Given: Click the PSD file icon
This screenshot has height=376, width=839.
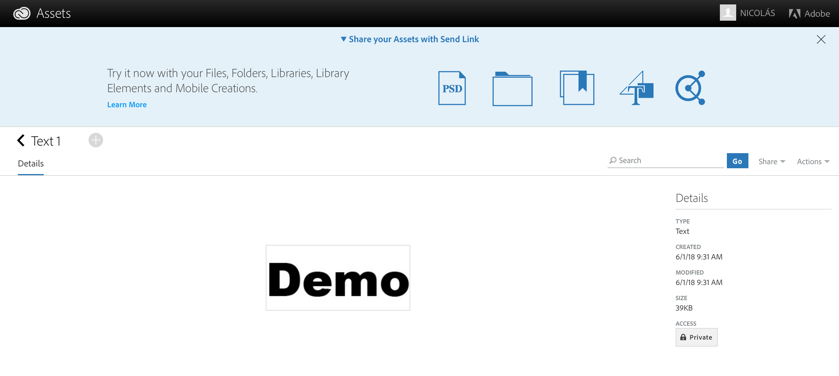Looking at the screenshot, I should pyautogui.click(x=452, y=88).
